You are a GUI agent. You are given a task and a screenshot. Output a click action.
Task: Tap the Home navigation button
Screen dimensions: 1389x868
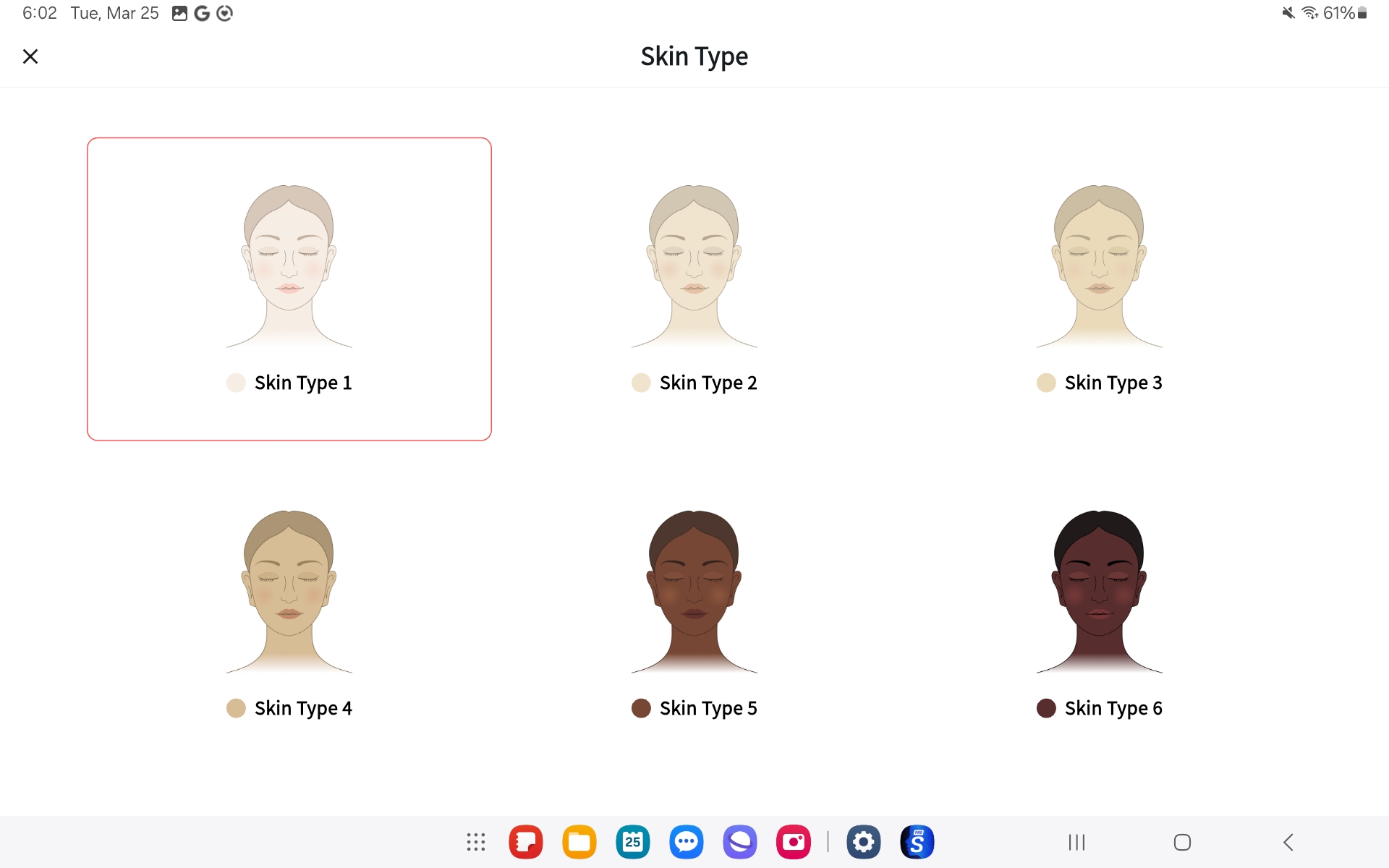click(1182, 842)
